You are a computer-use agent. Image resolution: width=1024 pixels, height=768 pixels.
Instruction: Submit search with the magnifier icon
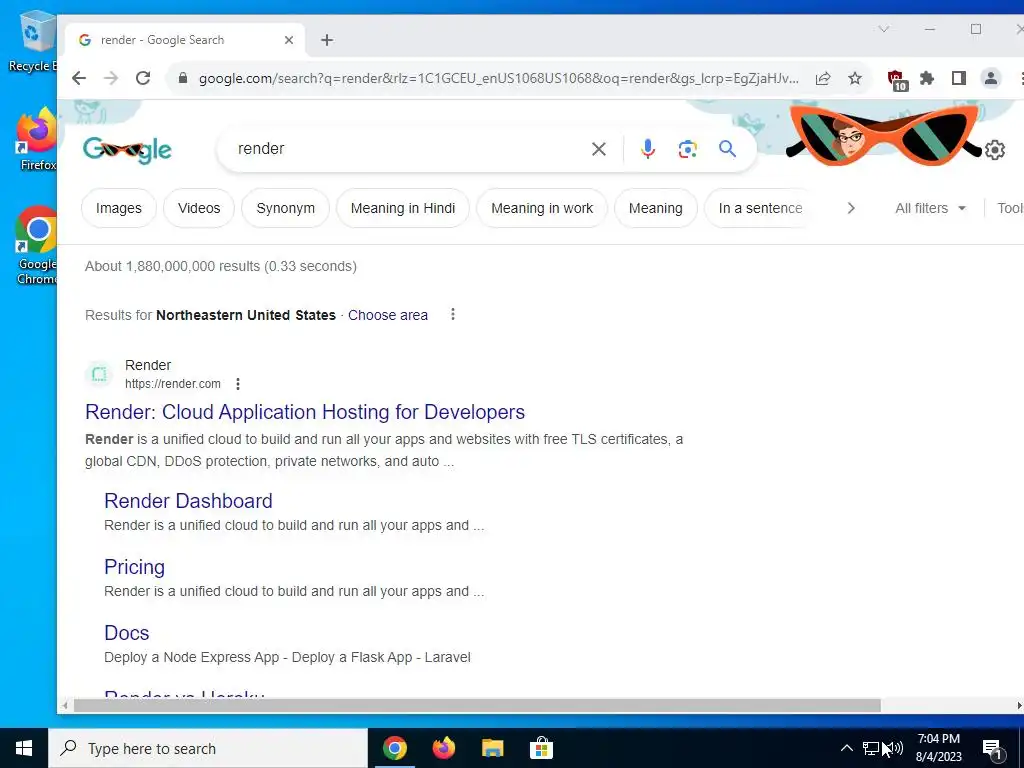click(x=727, y=149)
